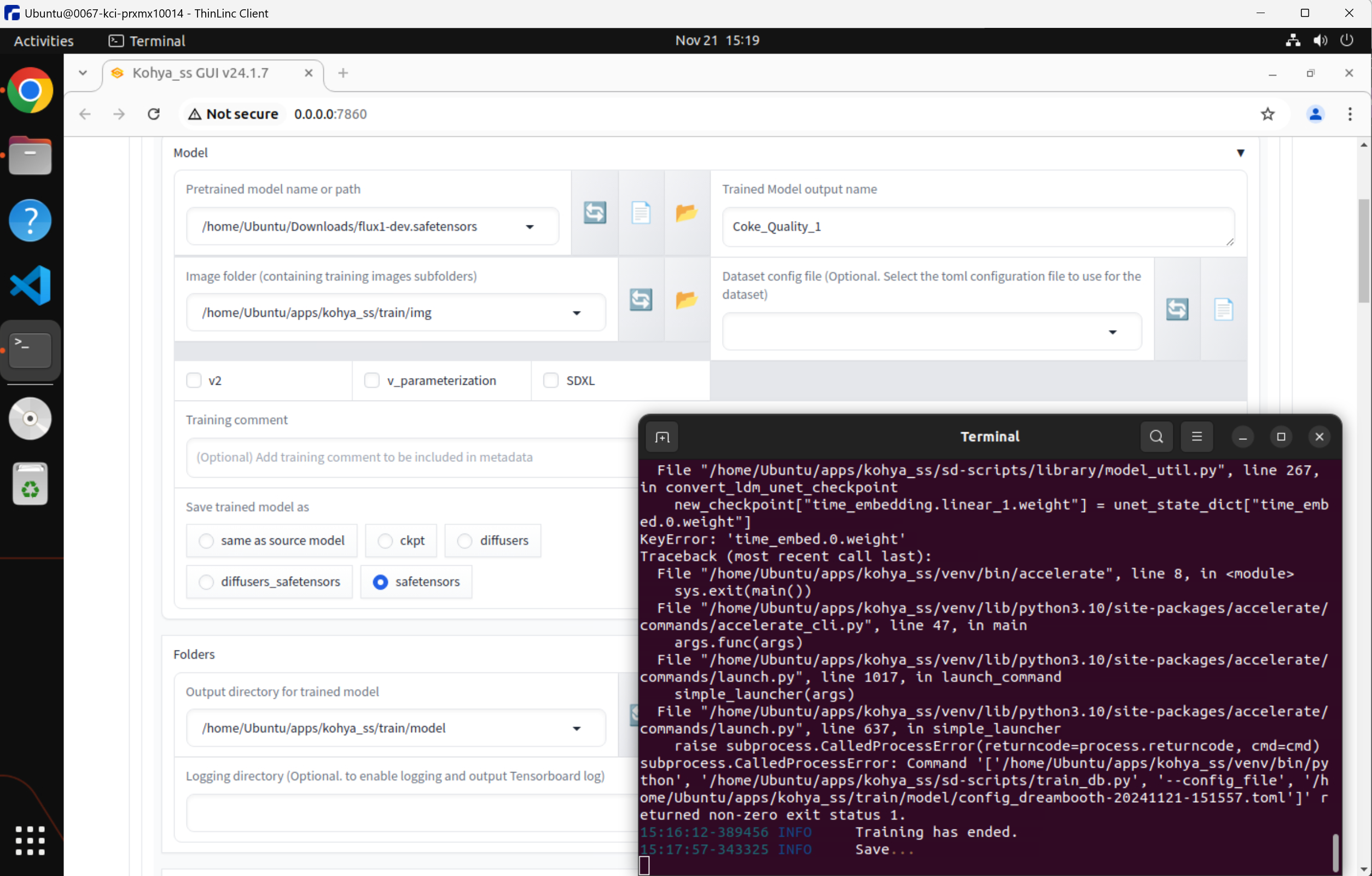
Task: Click refresh icon beside Dataset config file
Action: point(1177,309)
